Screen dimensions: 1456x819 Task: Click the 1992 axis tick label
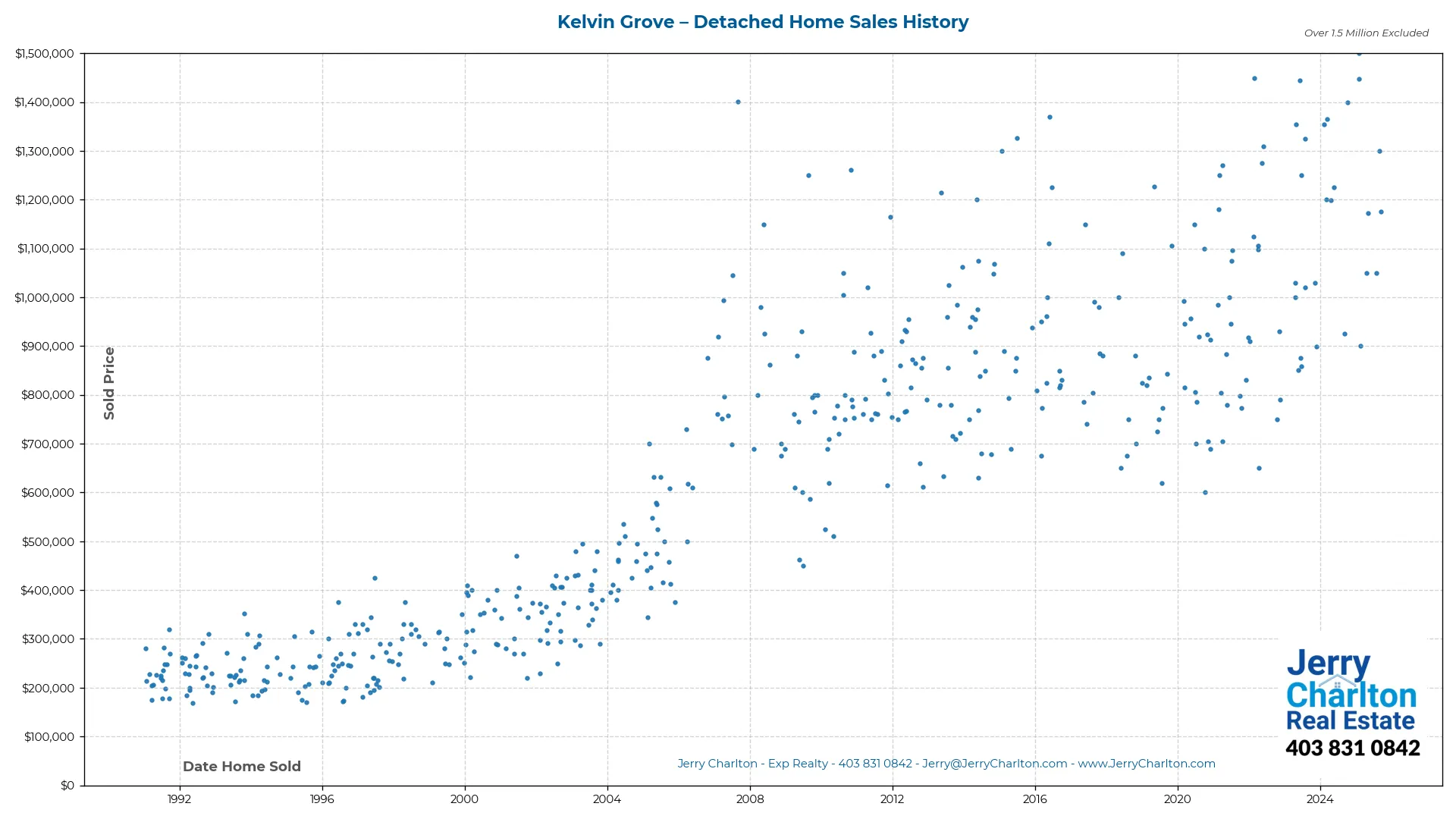click(177, 799)
